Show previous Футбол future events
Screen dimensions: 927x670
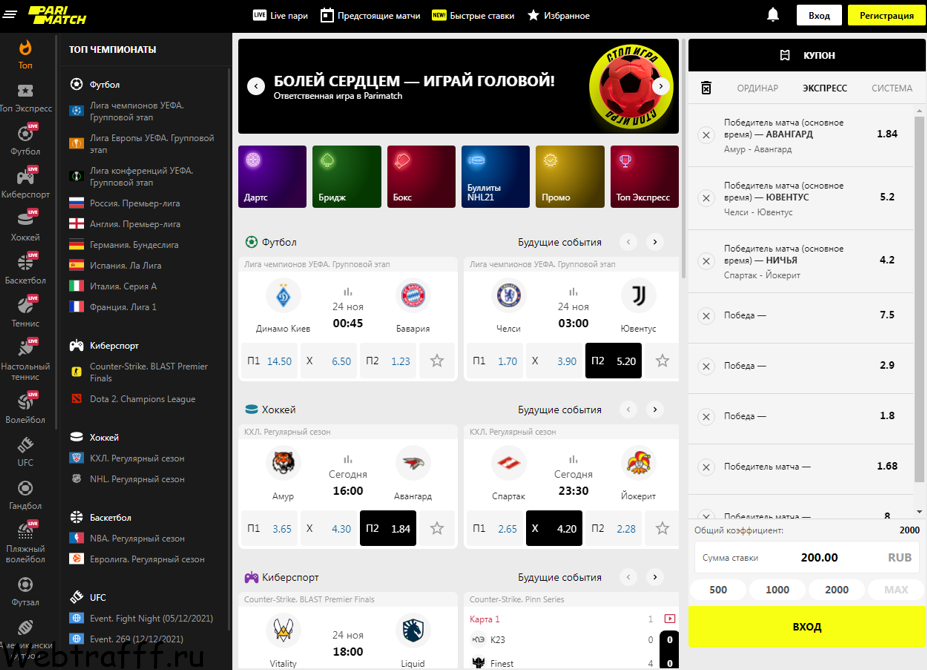628,242
